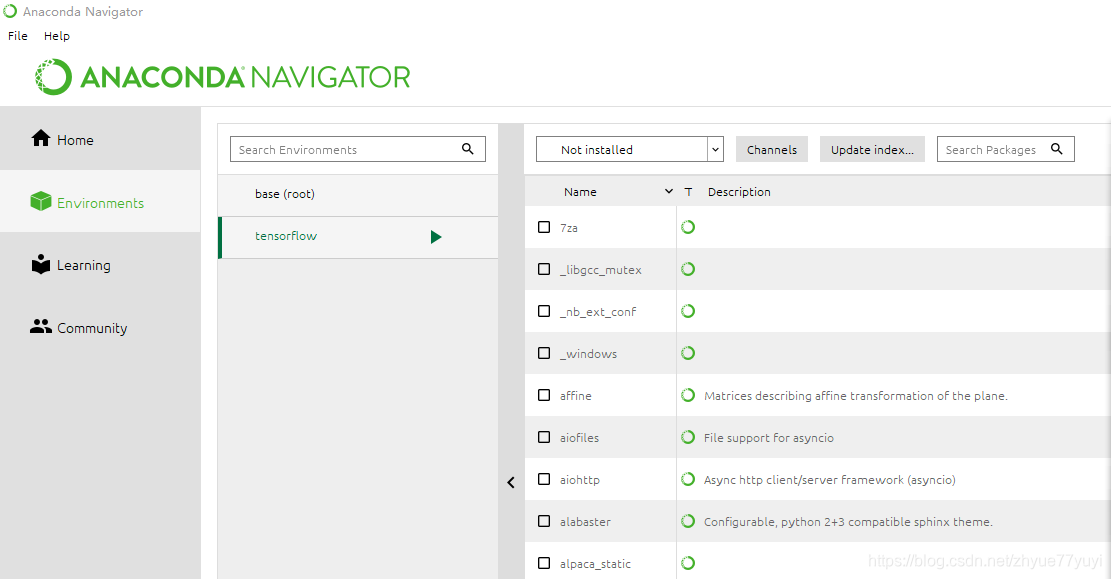1111x579 pixels.
Task: Click the Name column sort arrow
Action: pyautogui.click(x=668, y=191)
